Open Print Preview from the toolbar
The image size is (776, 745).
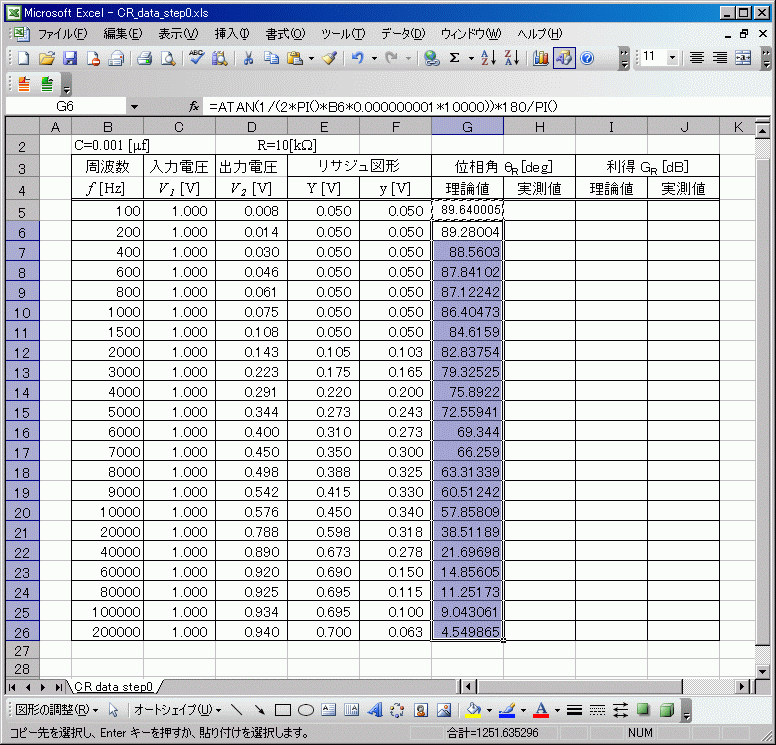[167, 58]
